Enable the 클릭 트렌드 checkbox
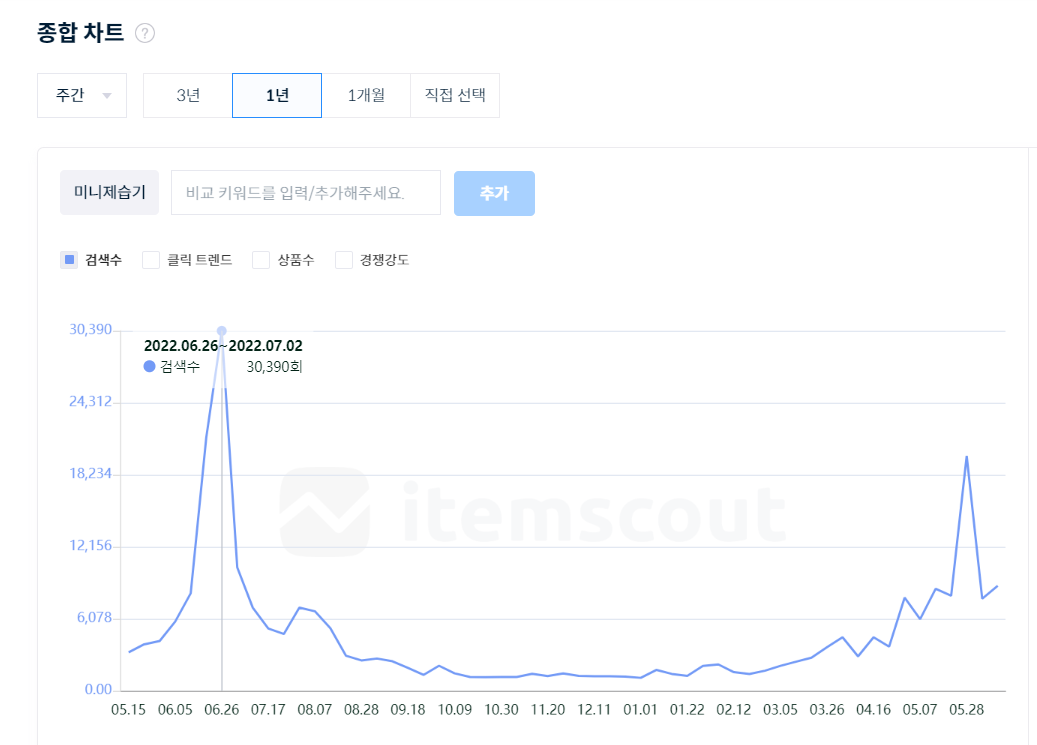 (x=151, y=260)
